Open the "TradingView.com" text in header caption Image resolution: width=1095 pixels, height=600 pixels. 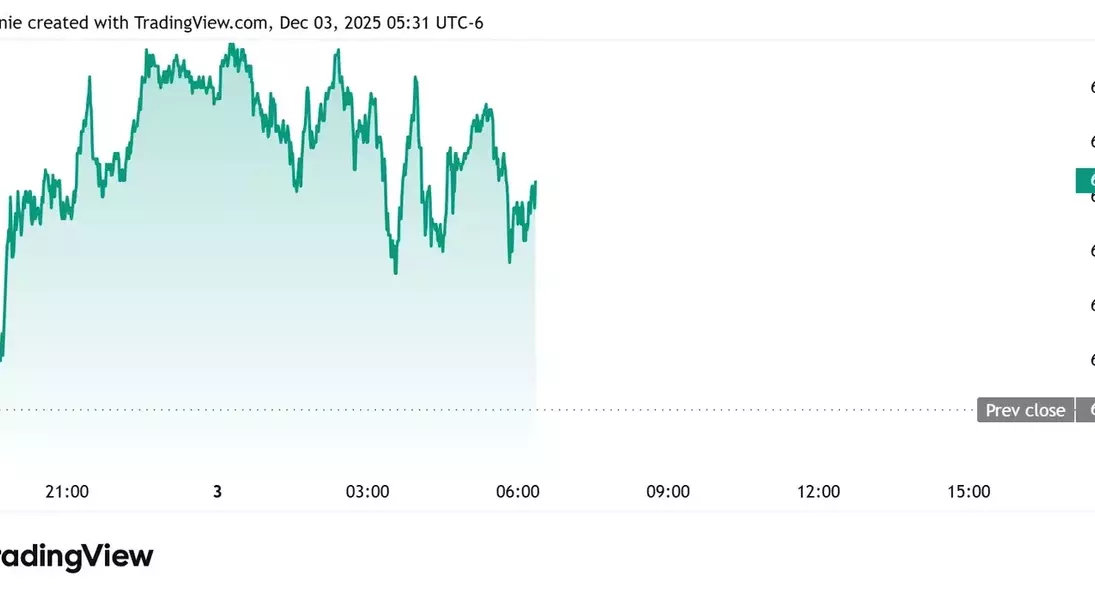(200, 22)
